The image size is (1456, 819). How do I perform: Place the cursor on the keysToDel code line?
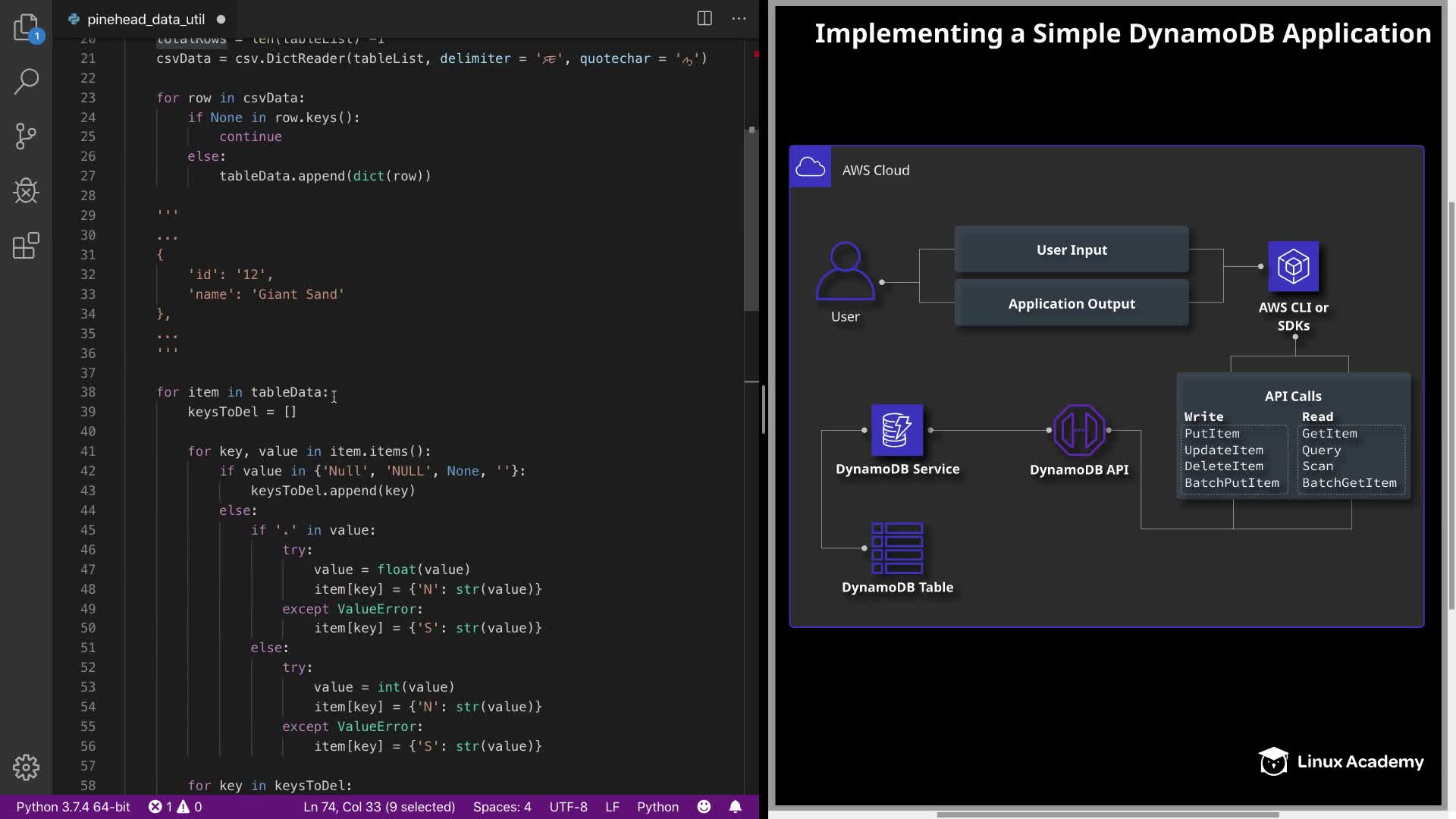coord(243,412)
